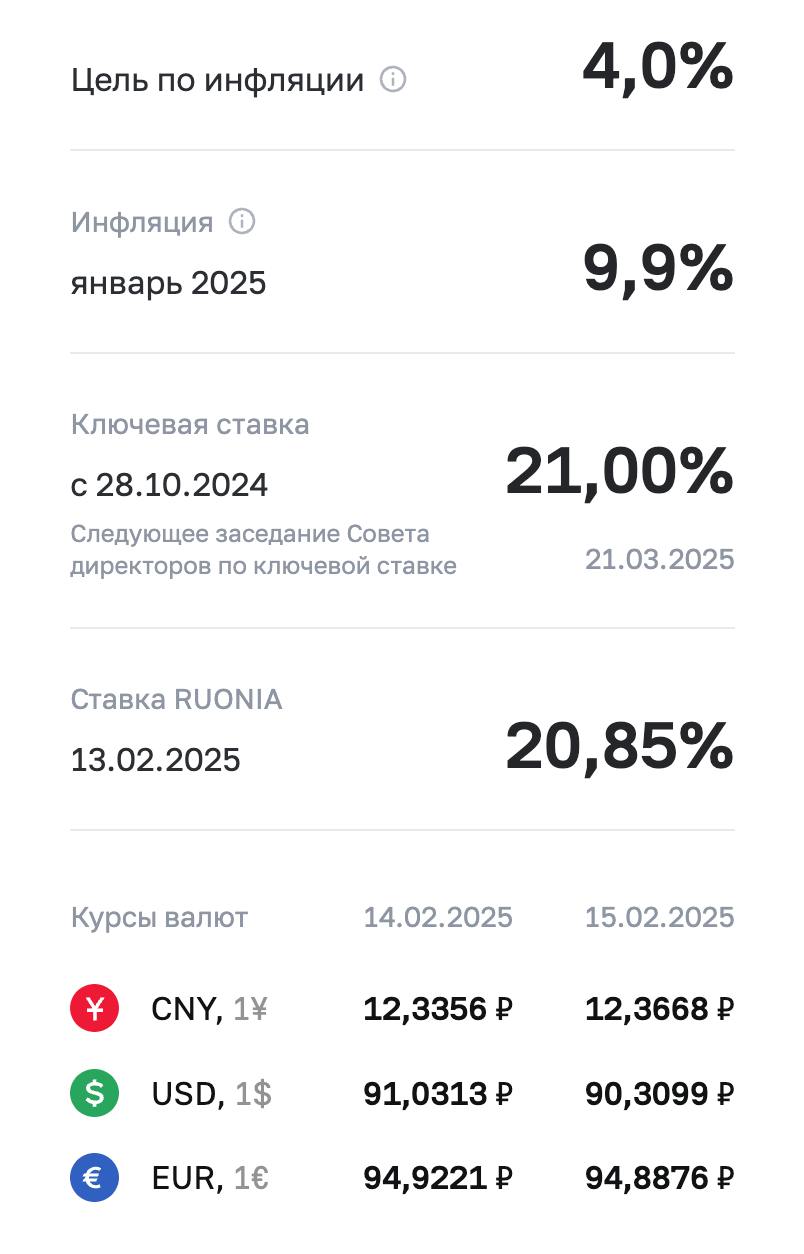Click the red CNY yuan icon

[95, 1009]
